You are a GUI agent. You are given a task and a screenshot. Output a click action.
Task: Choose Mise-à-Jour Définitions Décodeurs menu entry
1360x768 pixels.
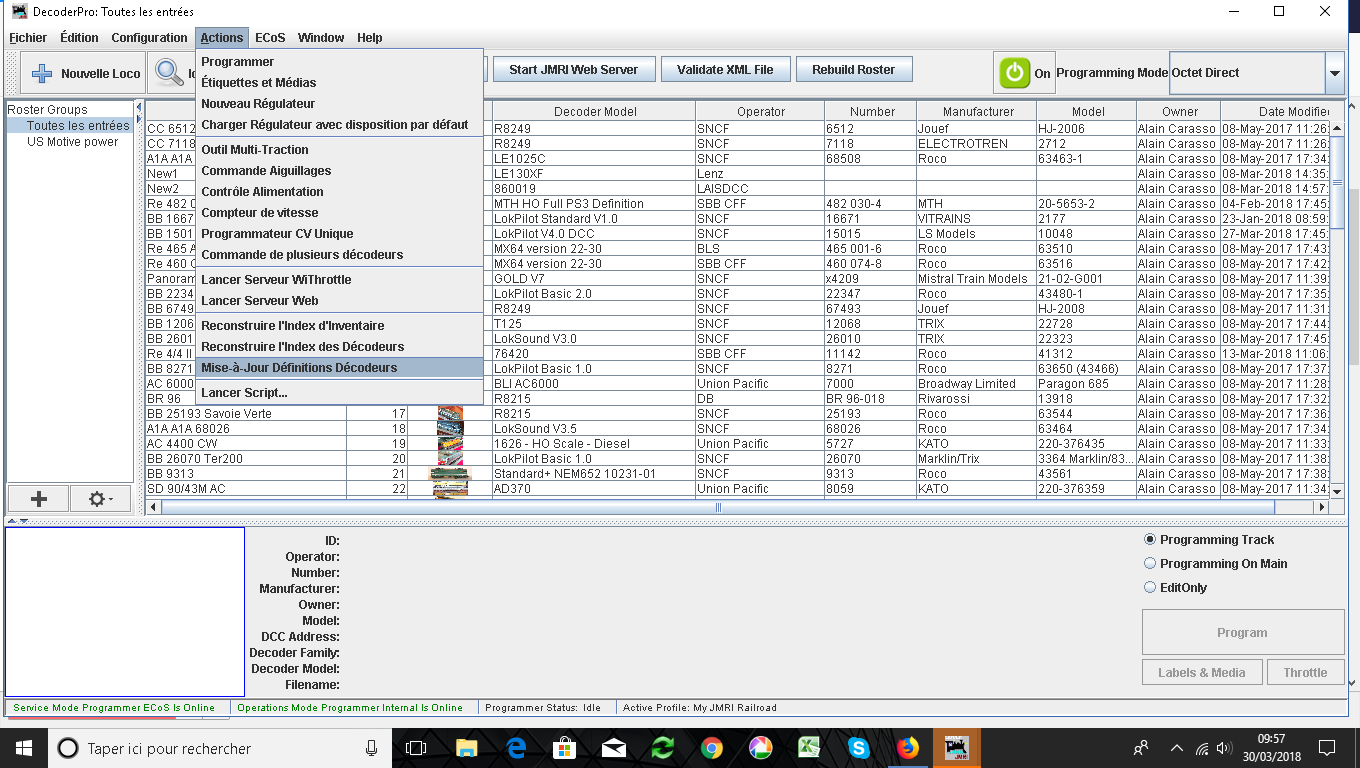340,368
